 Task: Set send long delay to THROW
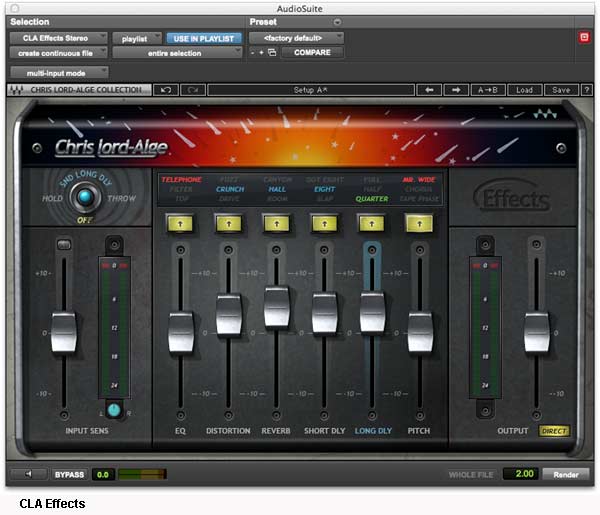click(122, 198)
